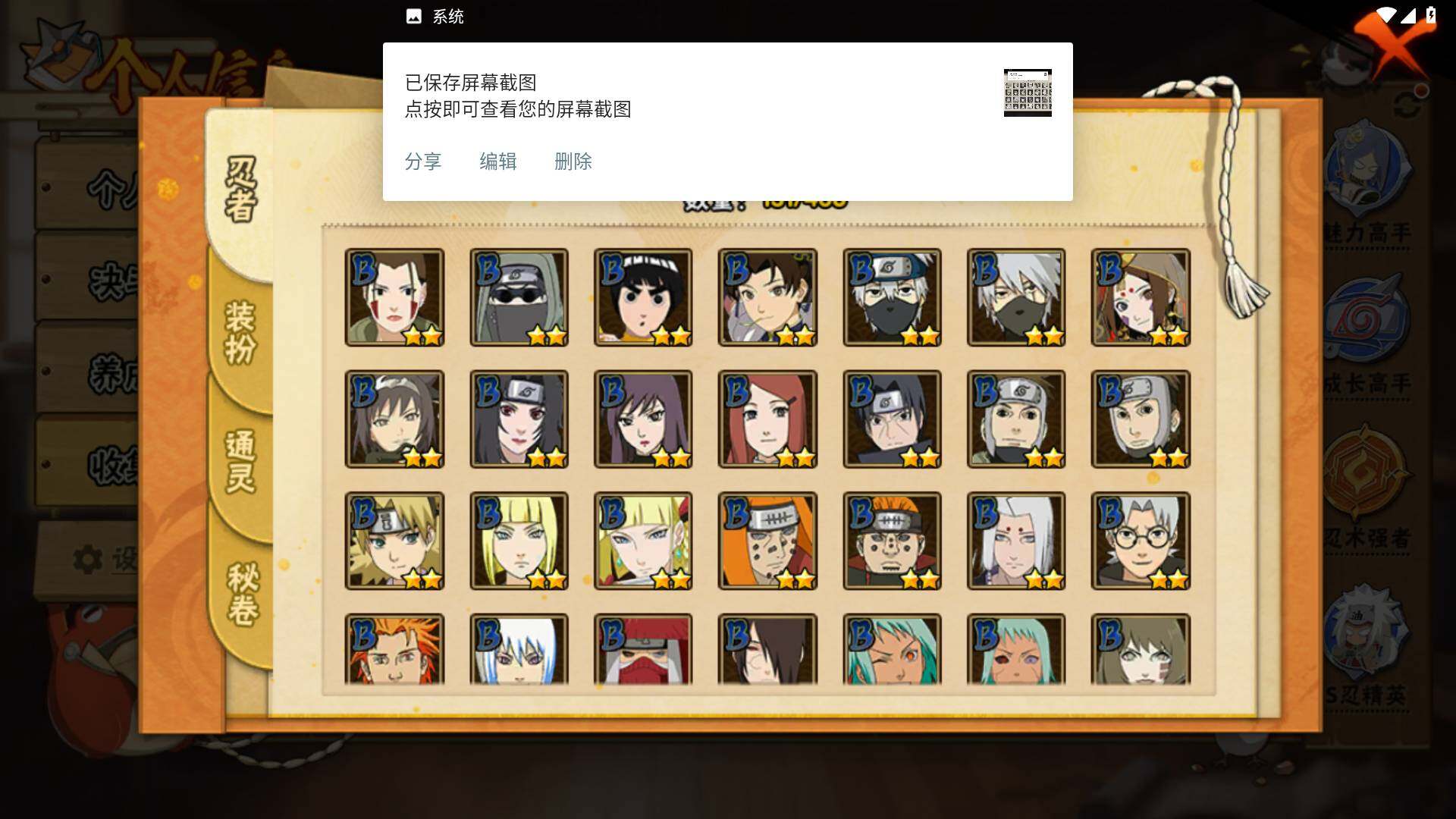The image size is (1456, 819).
Task: Choose the Sasuke dark-haired headband portrait
Action: tap(892, 419)
